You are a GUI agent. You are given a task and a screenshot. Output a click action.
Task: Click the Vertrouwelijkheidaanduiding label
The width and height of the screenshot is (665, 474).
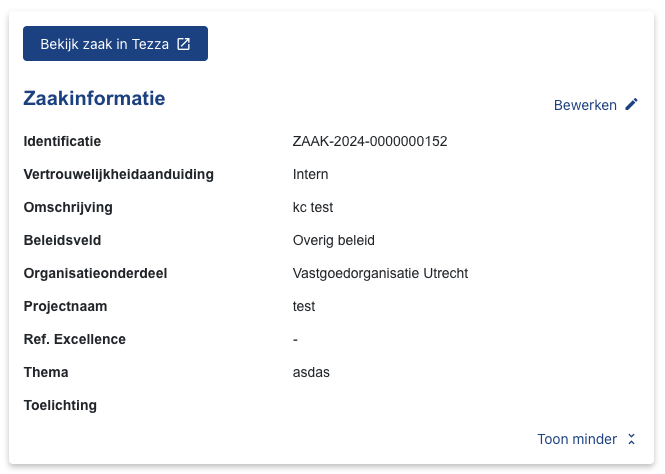[119, 174]
